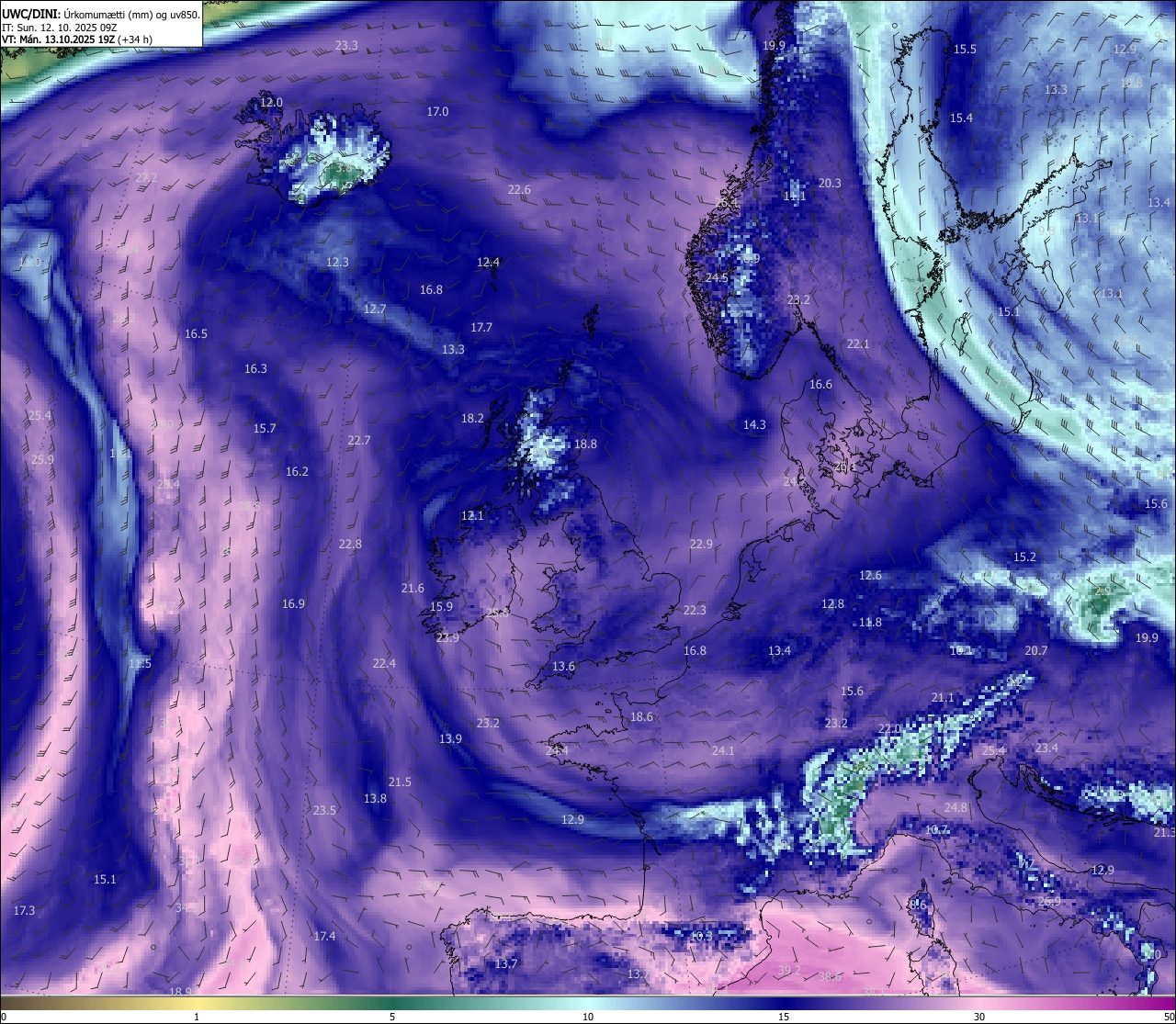Viewport: 1176px width, 1024px height.
Task: Click the 12.7 value south of Iceland
Action: click(375, 309)
